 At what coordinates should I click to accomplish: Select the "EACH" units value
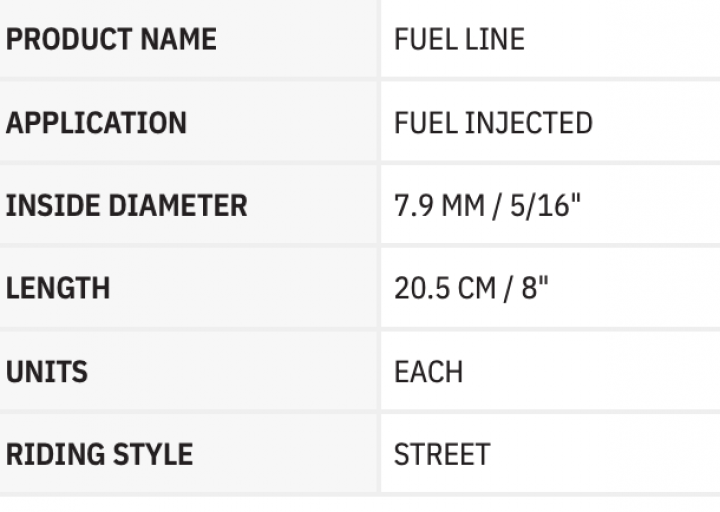pyautogui.click(x=429, y=372)
